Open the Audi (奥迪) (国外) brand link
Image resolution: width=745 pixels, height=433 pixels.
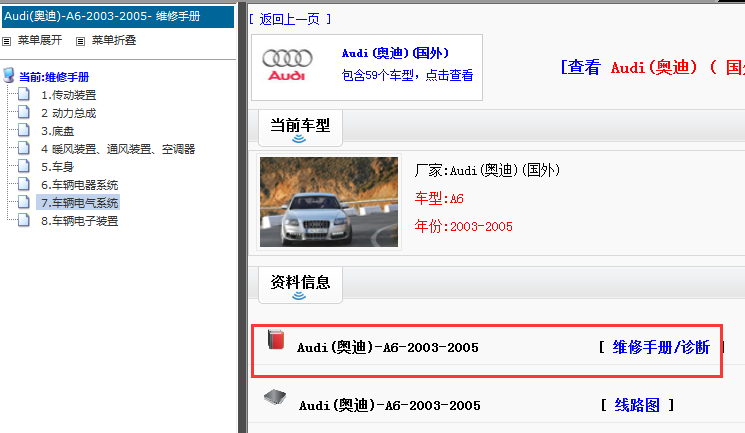[395, 53]
